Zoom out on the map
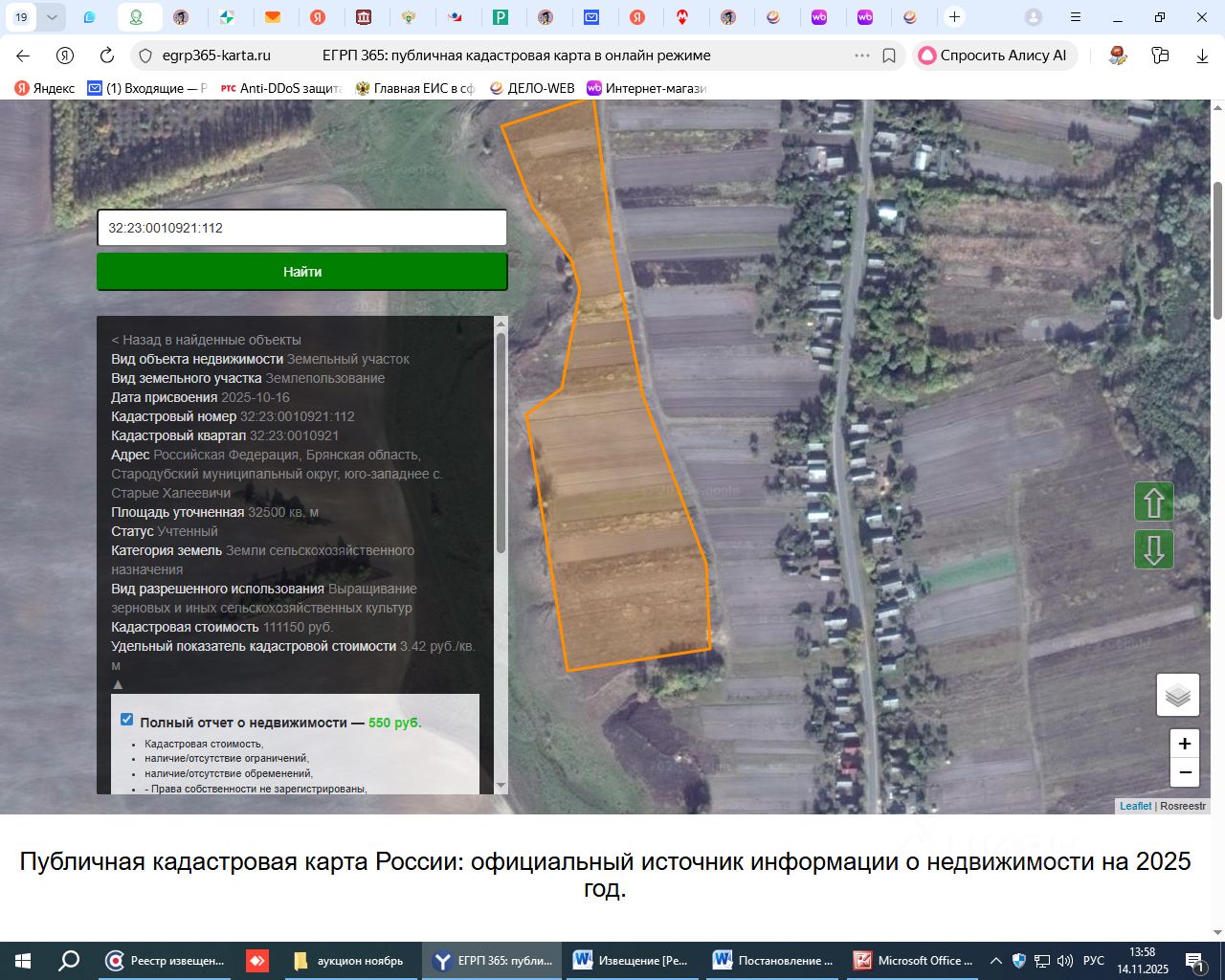Screen dimensions: 1225x980 coord(1184,772)
